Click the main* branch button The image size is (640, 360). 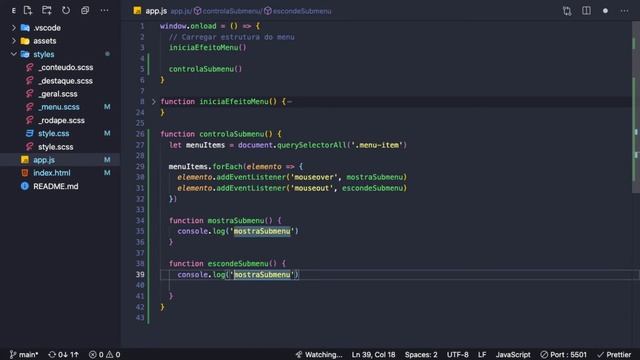(x=24, y=354)
